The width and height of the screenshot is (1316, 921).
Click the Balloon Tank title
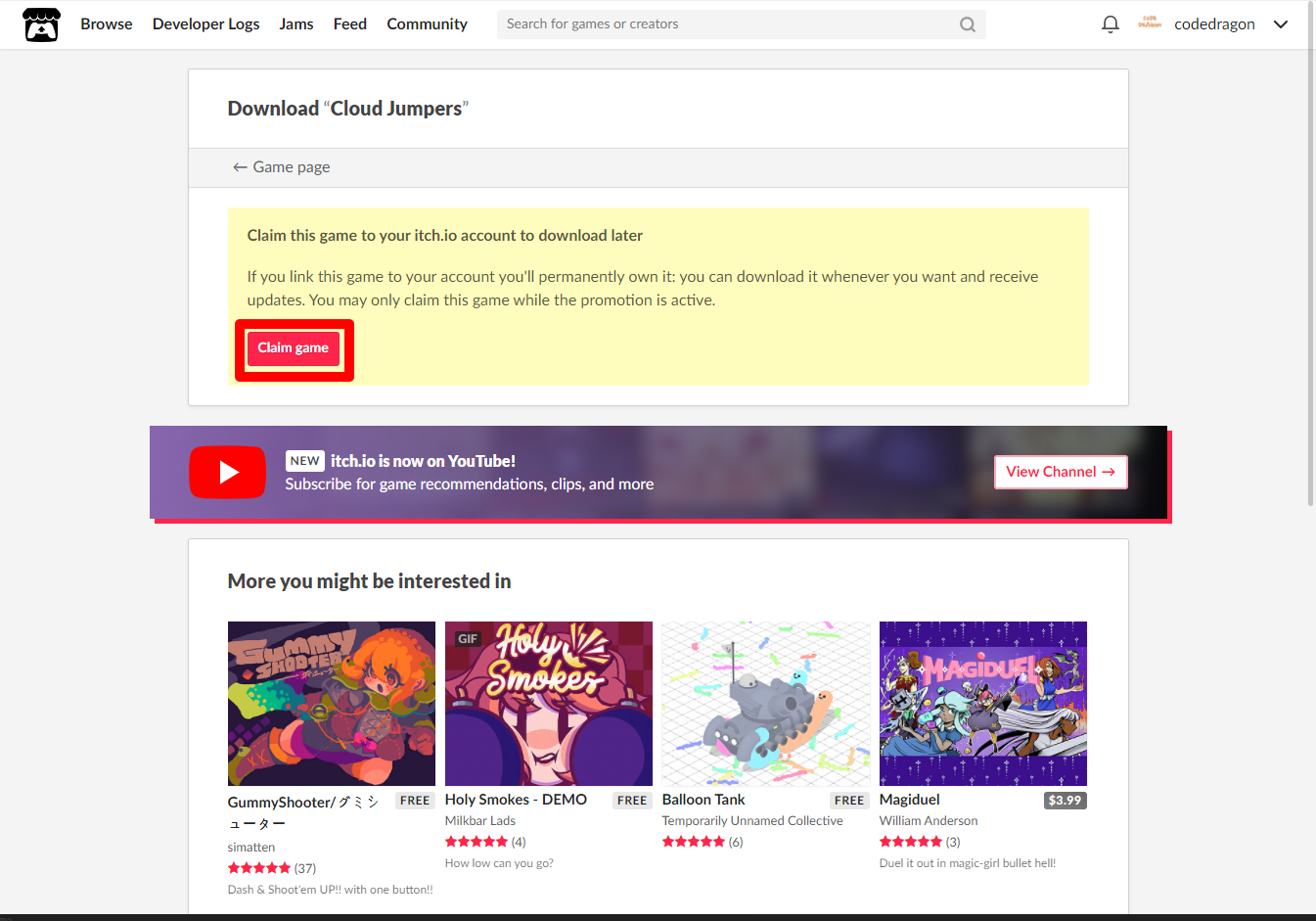[703, 800]
